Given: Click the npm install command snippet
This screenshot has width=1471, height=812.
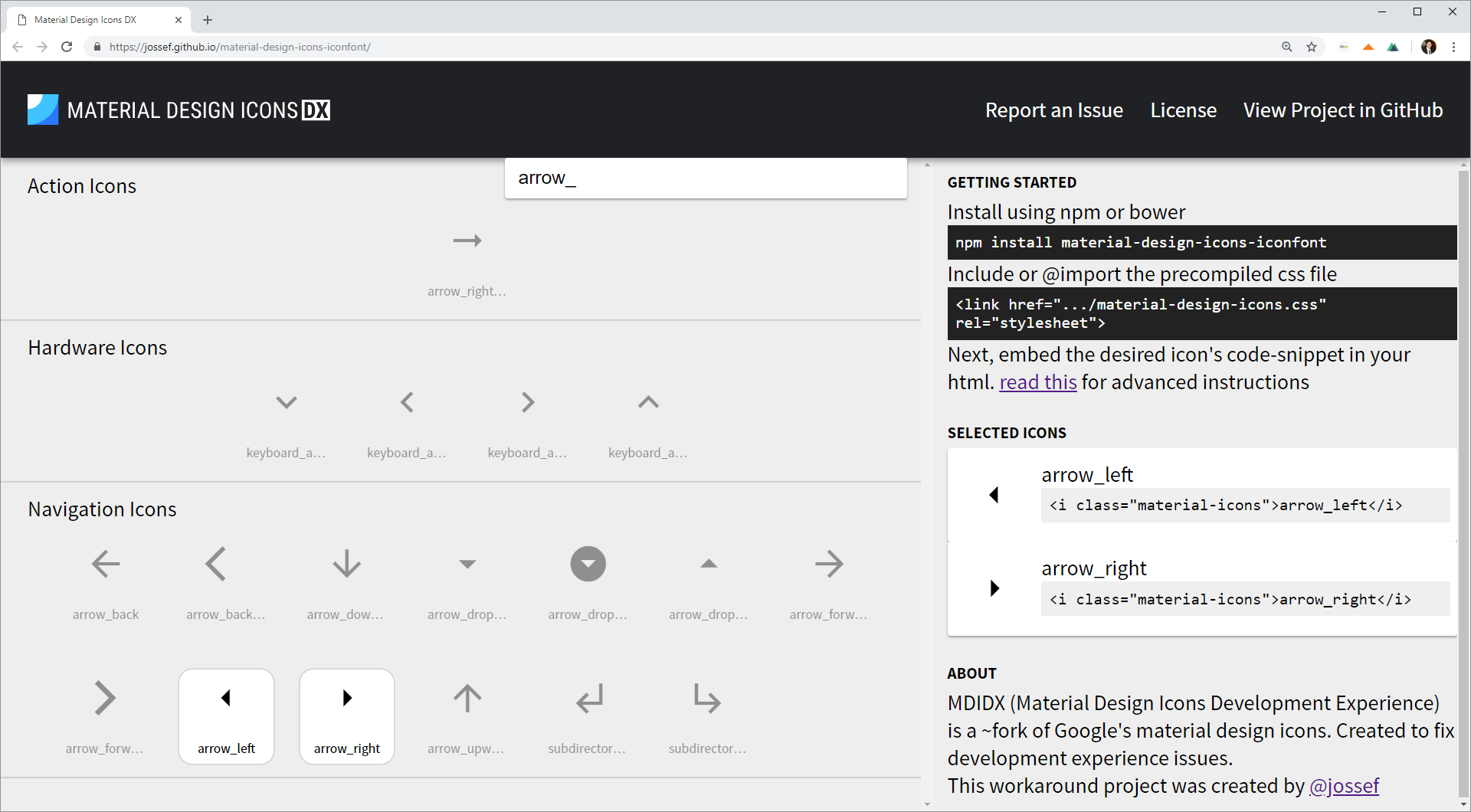Looking at the screenshot, I should [x=1202, y=243].
